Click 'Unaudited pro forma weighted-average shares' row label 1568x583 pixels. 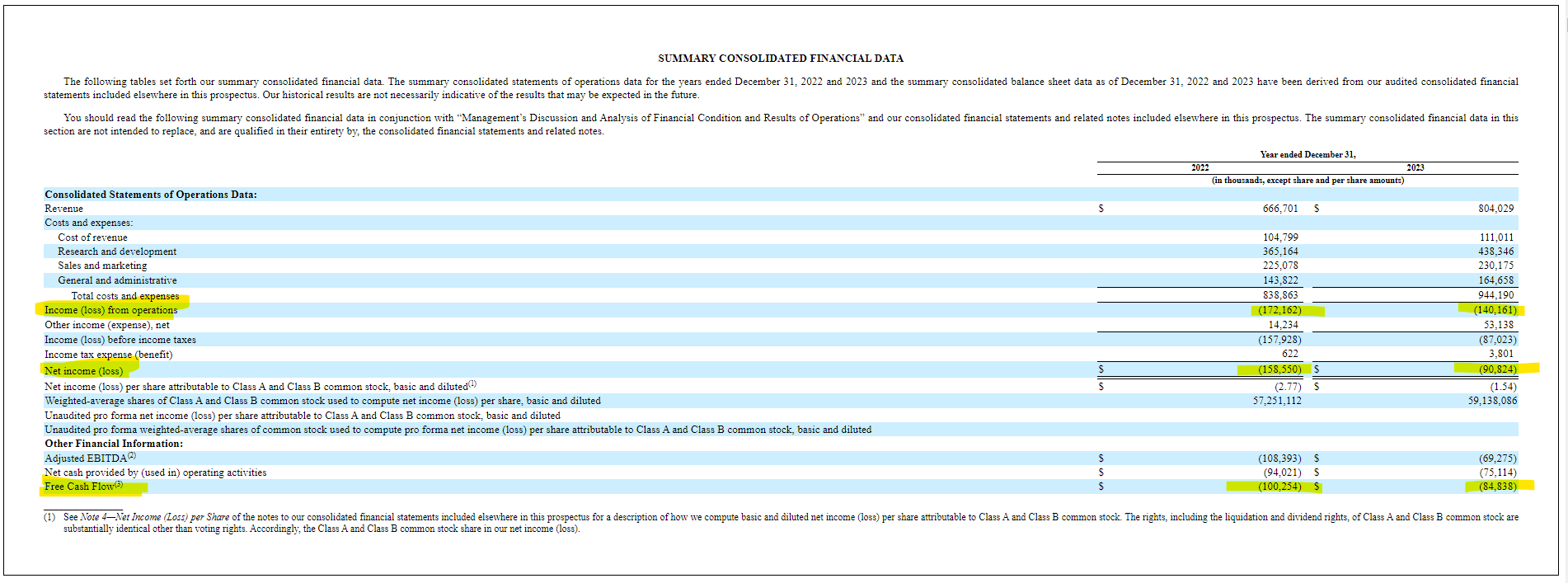(x=458, y=430)
